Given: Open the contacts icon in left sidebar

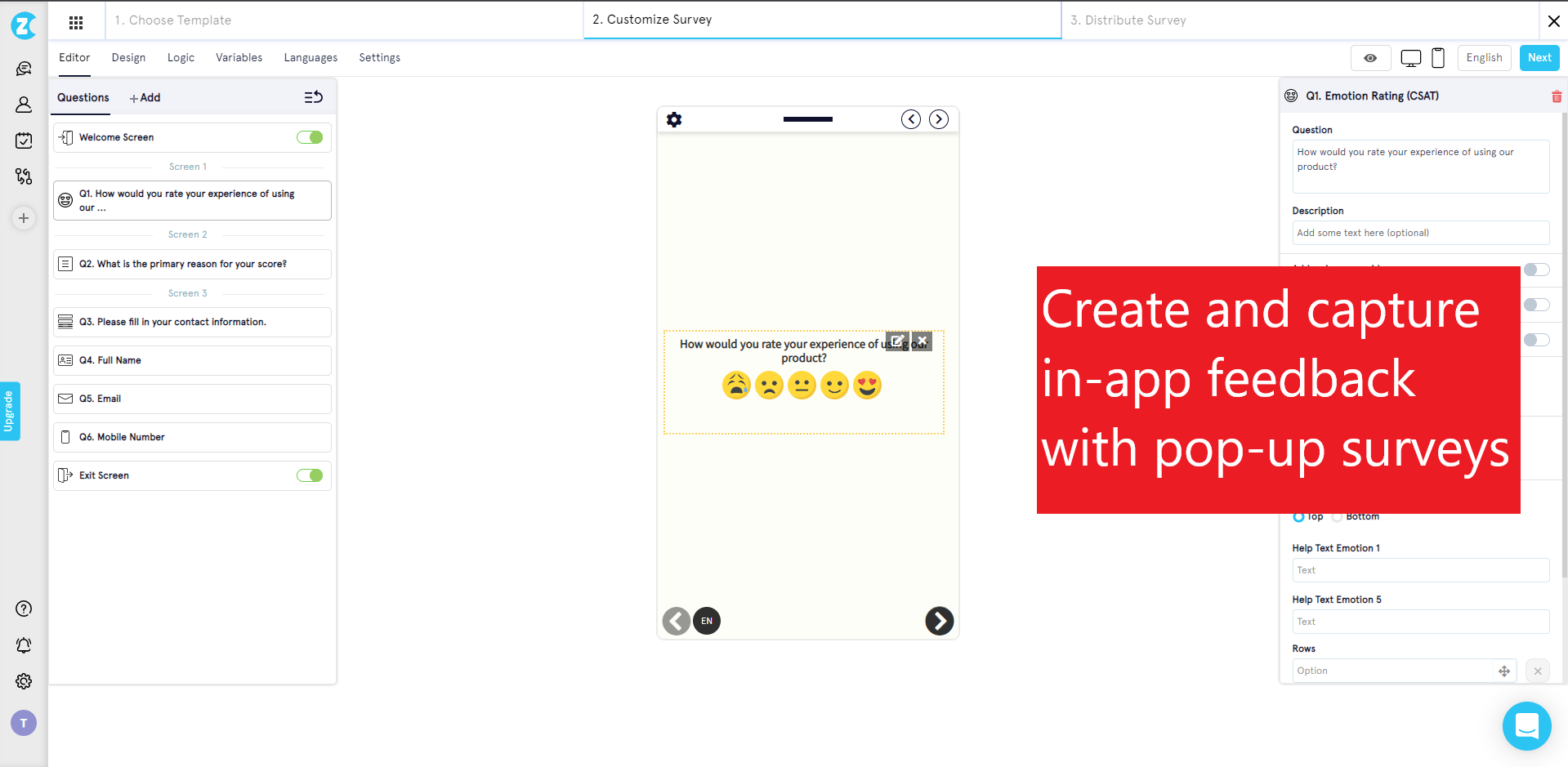Looking at the screenshot, I should coord(24,105).
